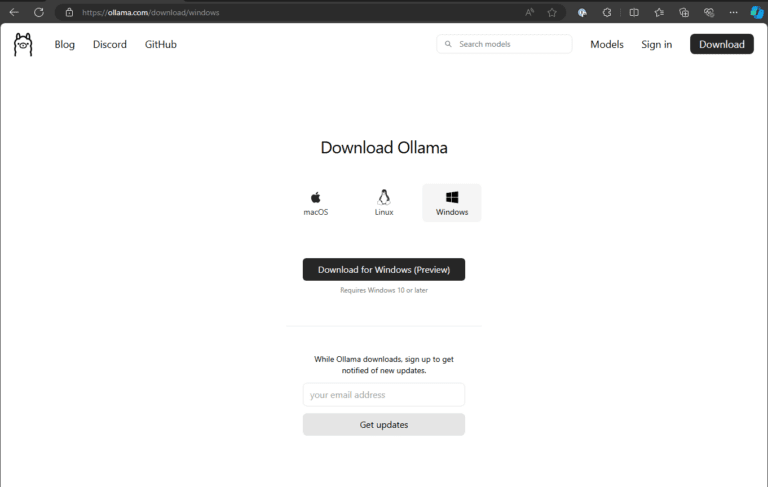The width and height of the screenshot is (768, 487).
Task: Click the Get updates button
Action: click(x=384, y=424)
